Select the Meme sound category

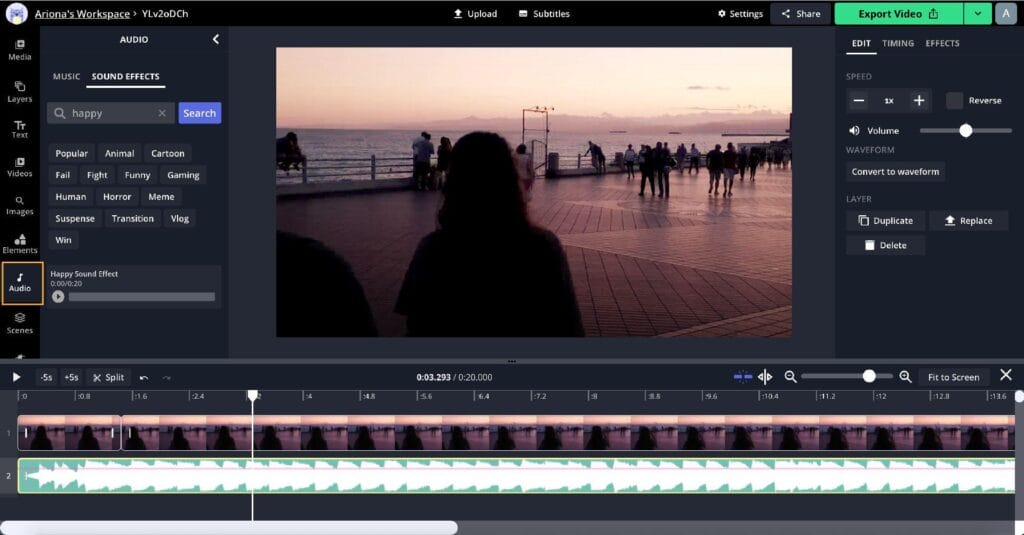tap(161, 197)
